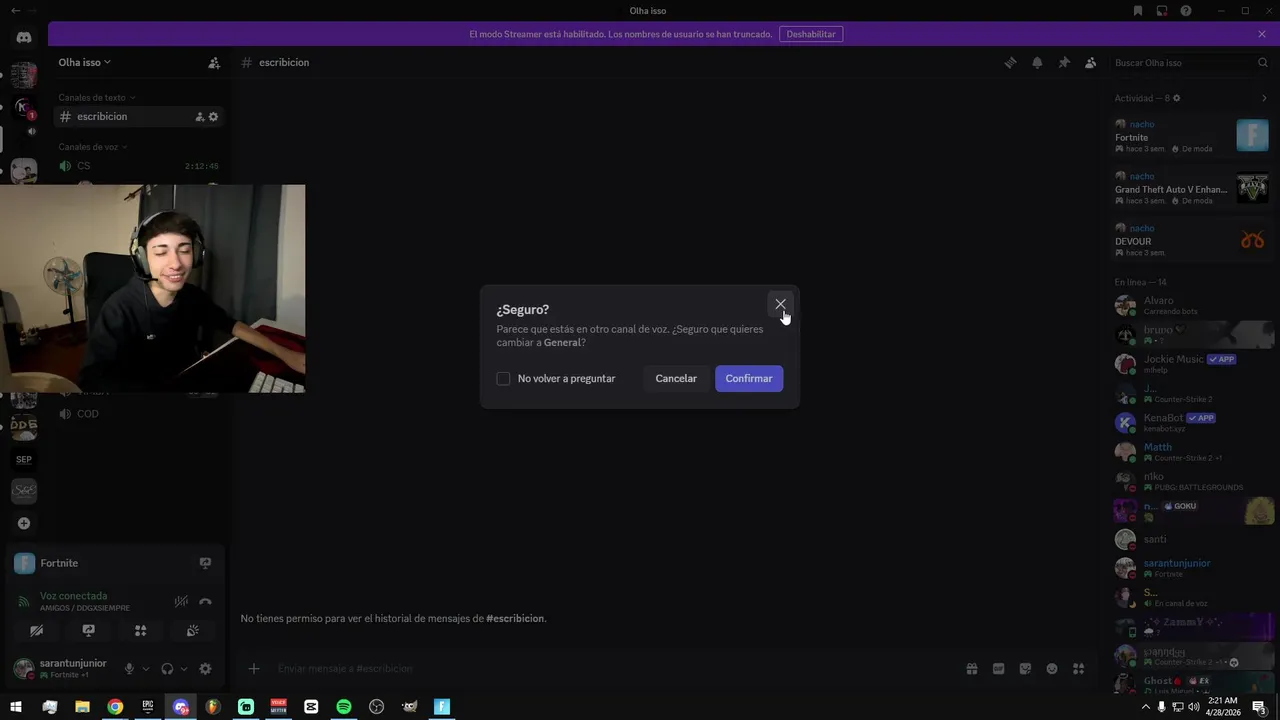This screenshot has height=720, width=1280.
Task: Disconnect from voice with hang-up icon
Action: point(205,601)
